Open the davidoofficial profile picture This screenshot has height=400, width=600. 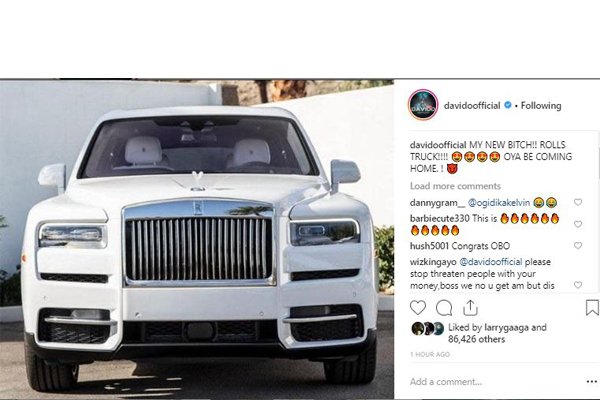click(423, 105)
